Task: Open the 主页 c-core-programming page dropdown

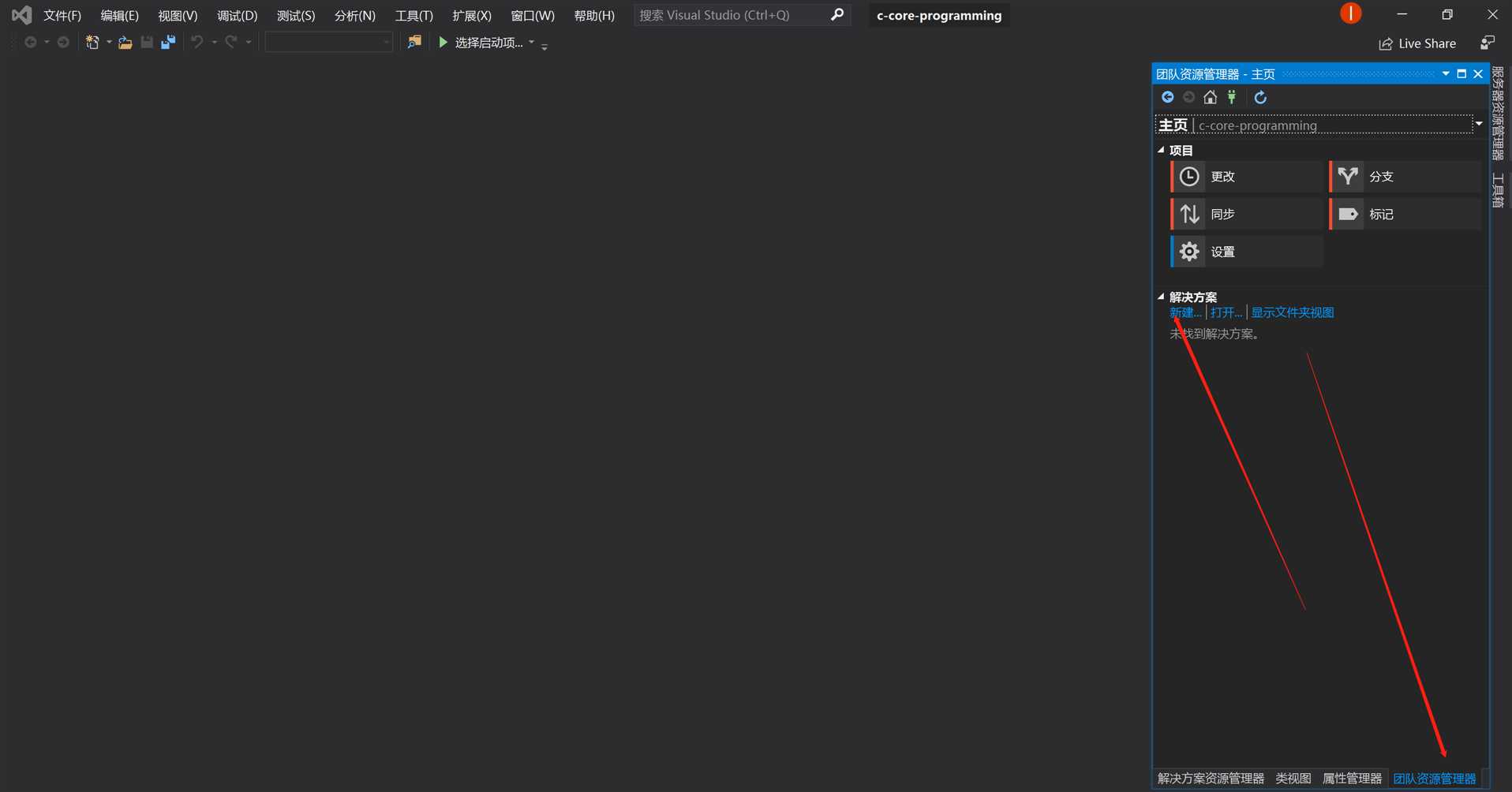Action: point(1480,124)
